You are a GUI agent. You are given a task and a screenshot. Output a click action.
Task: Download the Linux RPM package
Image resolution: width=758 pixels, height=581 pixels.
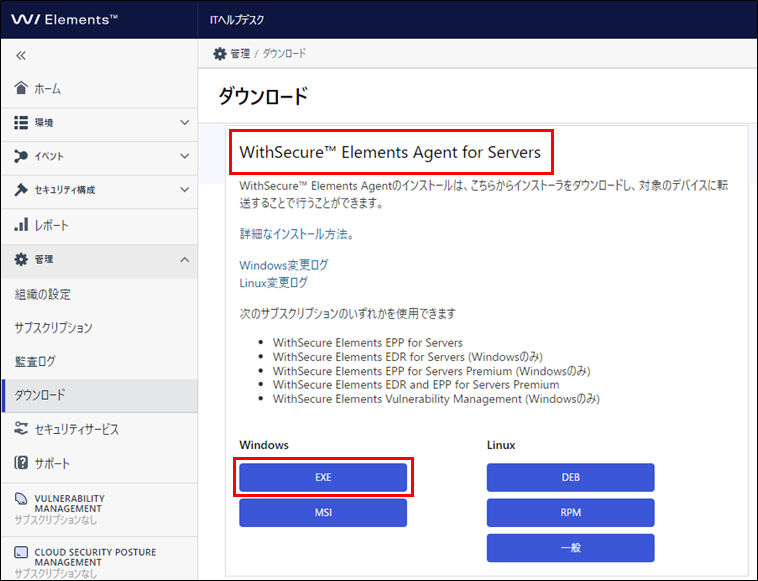570,513
